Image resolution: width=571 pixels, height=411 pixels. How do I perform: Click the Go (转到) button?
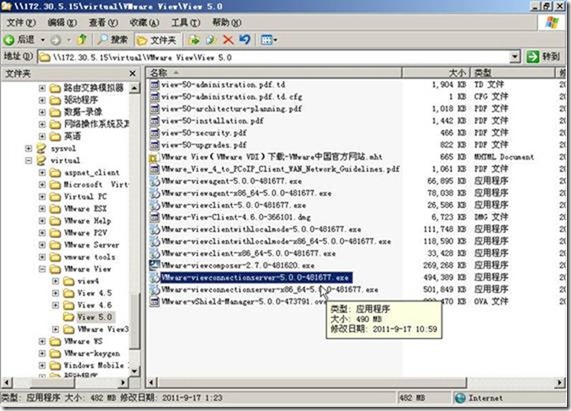coord(543,57)
